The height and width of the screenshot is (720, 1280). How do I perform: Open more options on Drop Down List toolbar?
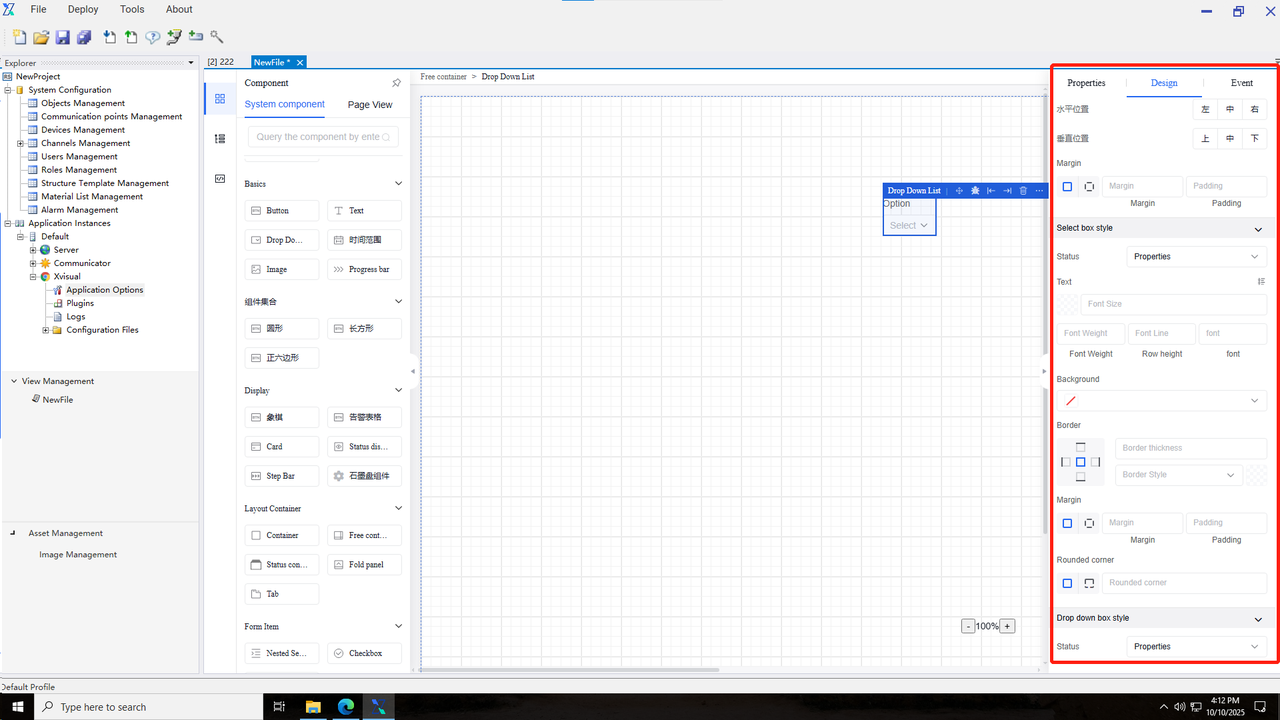1039,191
